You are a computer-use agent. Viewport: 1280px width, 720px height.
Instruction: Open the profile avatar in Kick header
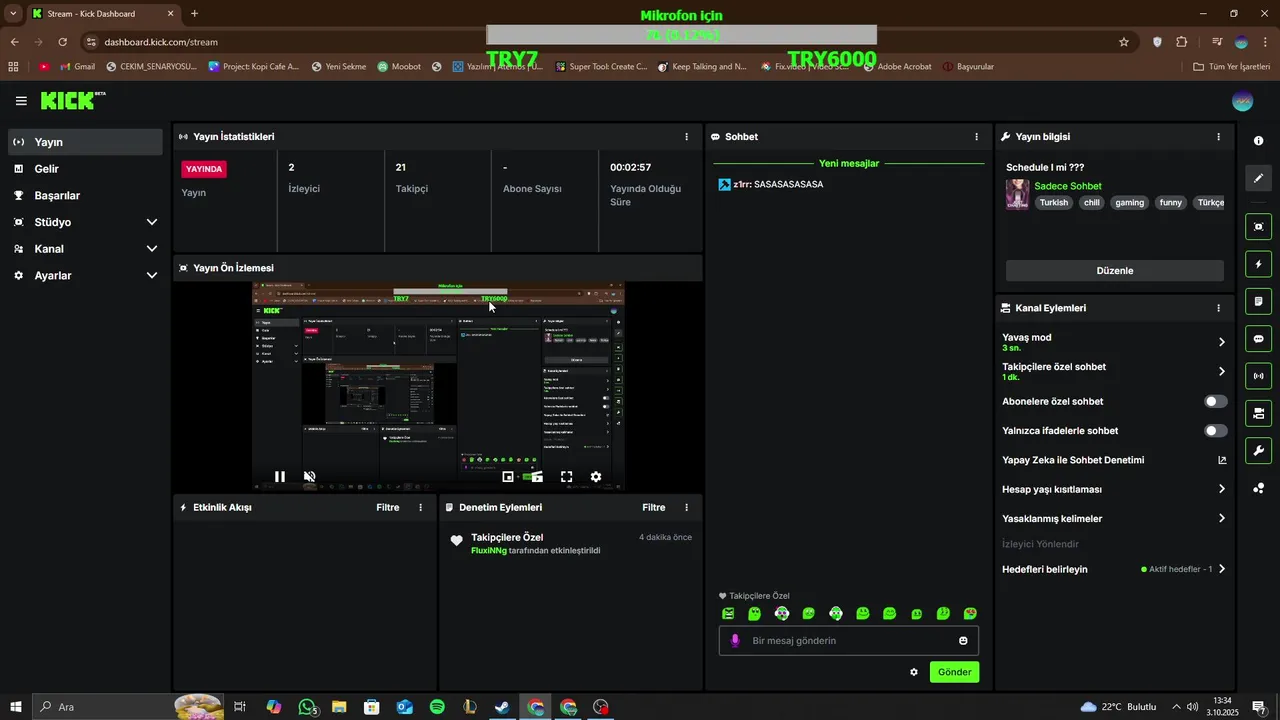coord(1242,101)
